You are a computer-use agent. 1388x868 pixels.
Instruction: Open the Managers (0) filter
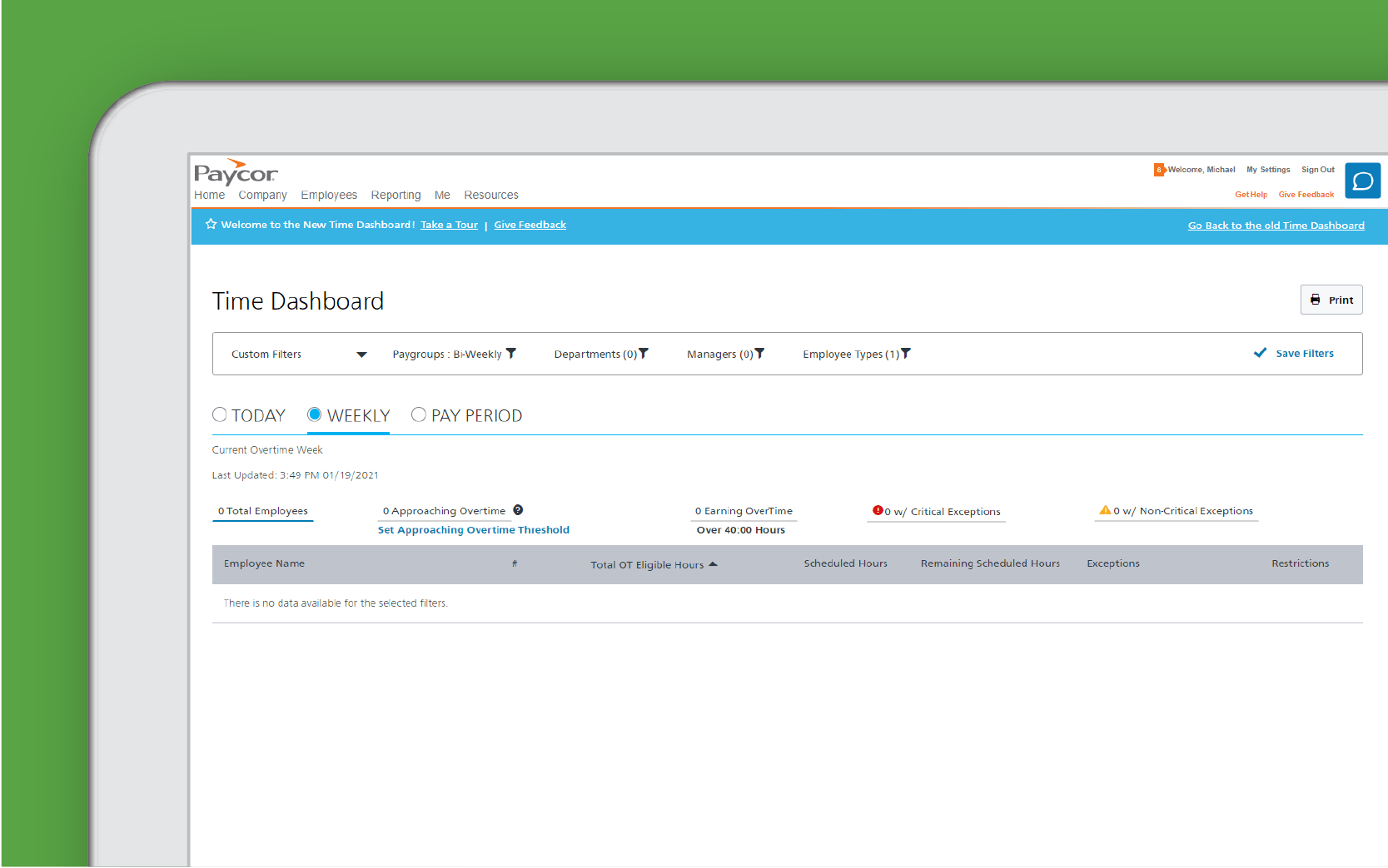[x=725, y=355]
